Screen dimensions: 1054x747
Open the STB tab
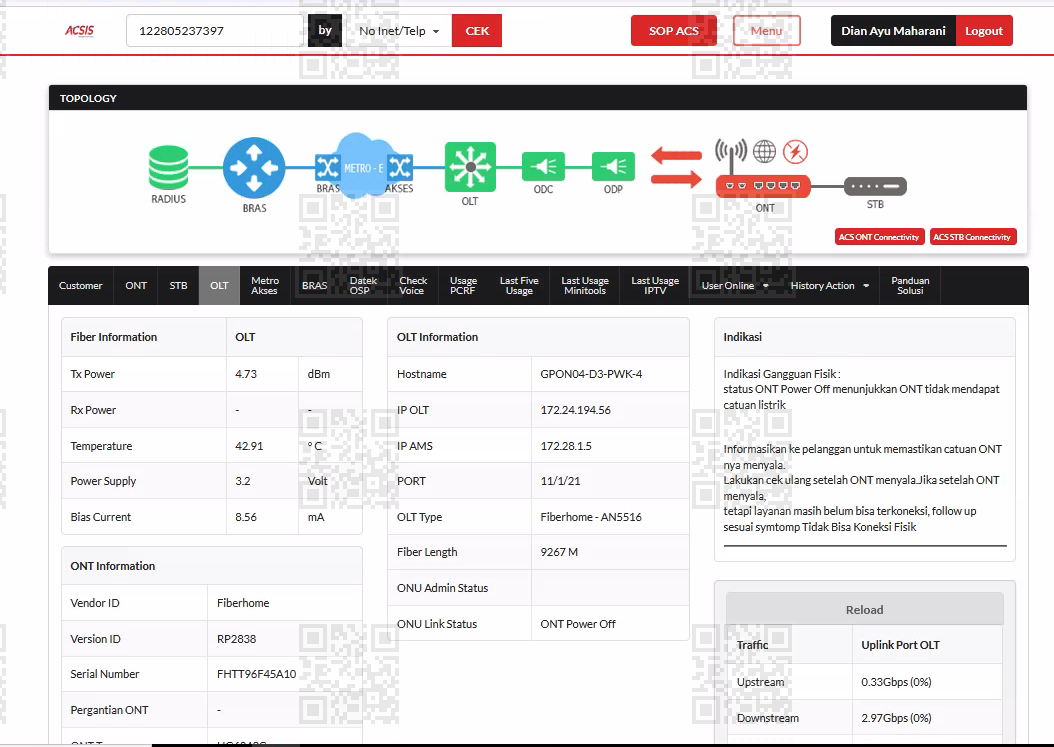178,286
